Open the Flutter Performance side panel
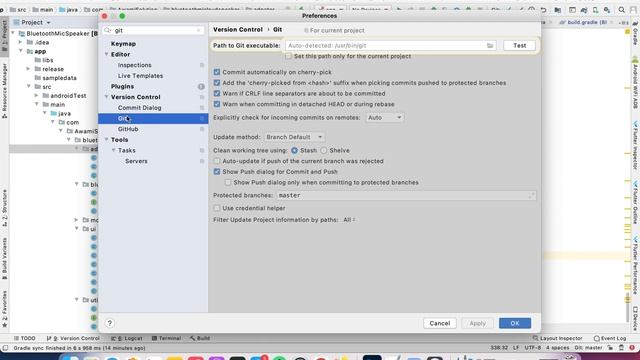Viewport: 640px width, 360px height. [635, 265]
